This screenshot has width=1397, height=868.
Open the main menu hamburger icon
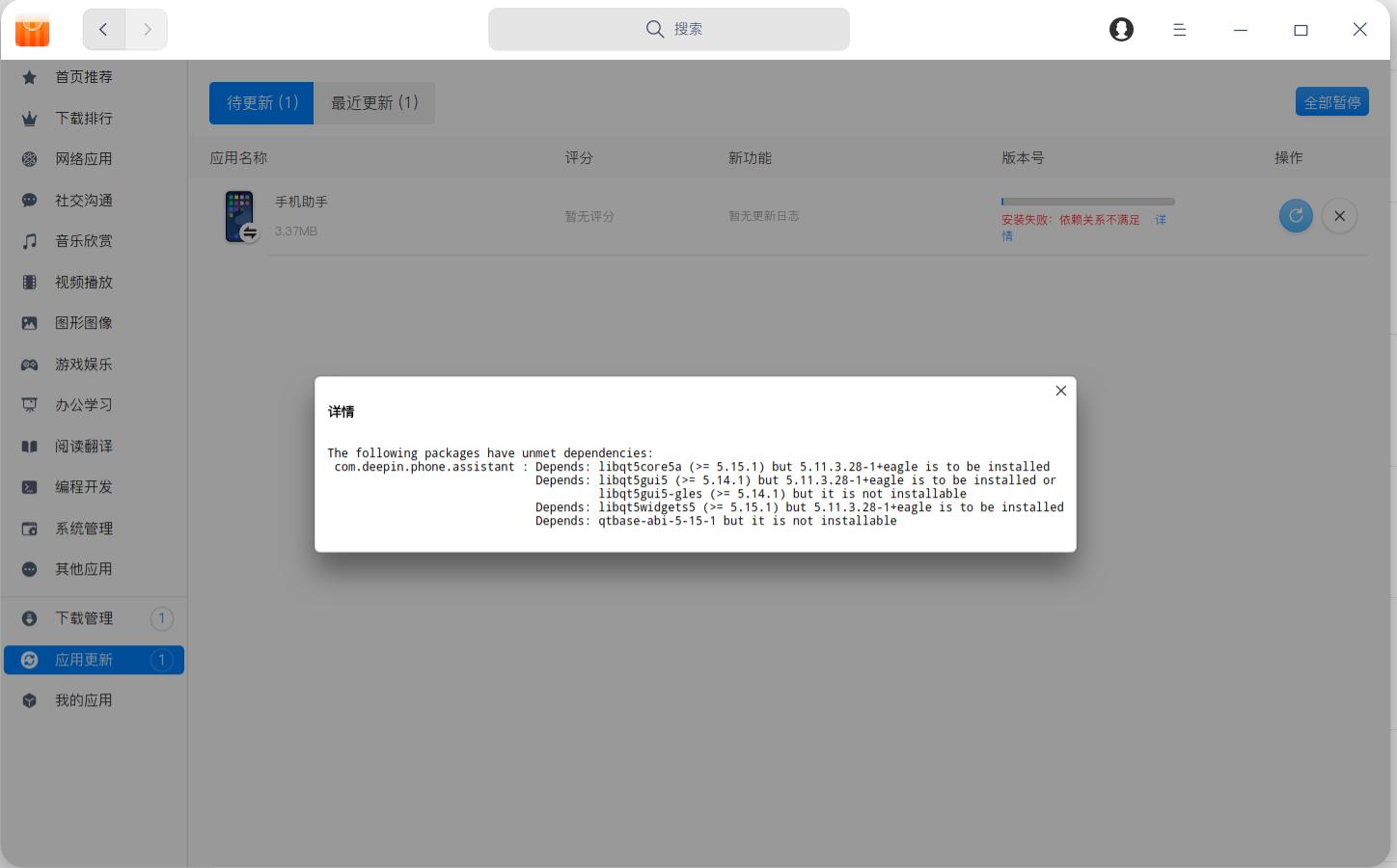pos(1179,30)
